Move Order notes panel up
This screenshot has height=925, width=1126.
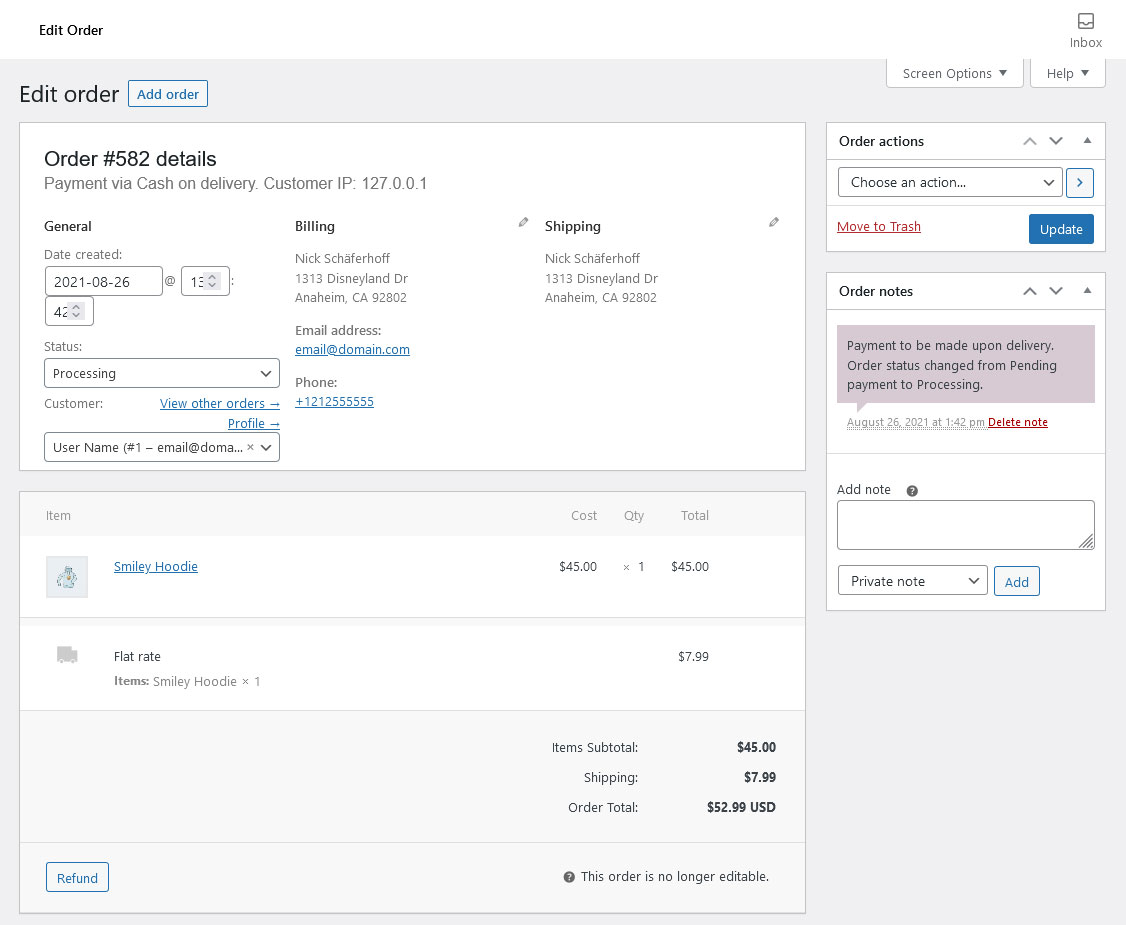click(x=1030, y=291)
